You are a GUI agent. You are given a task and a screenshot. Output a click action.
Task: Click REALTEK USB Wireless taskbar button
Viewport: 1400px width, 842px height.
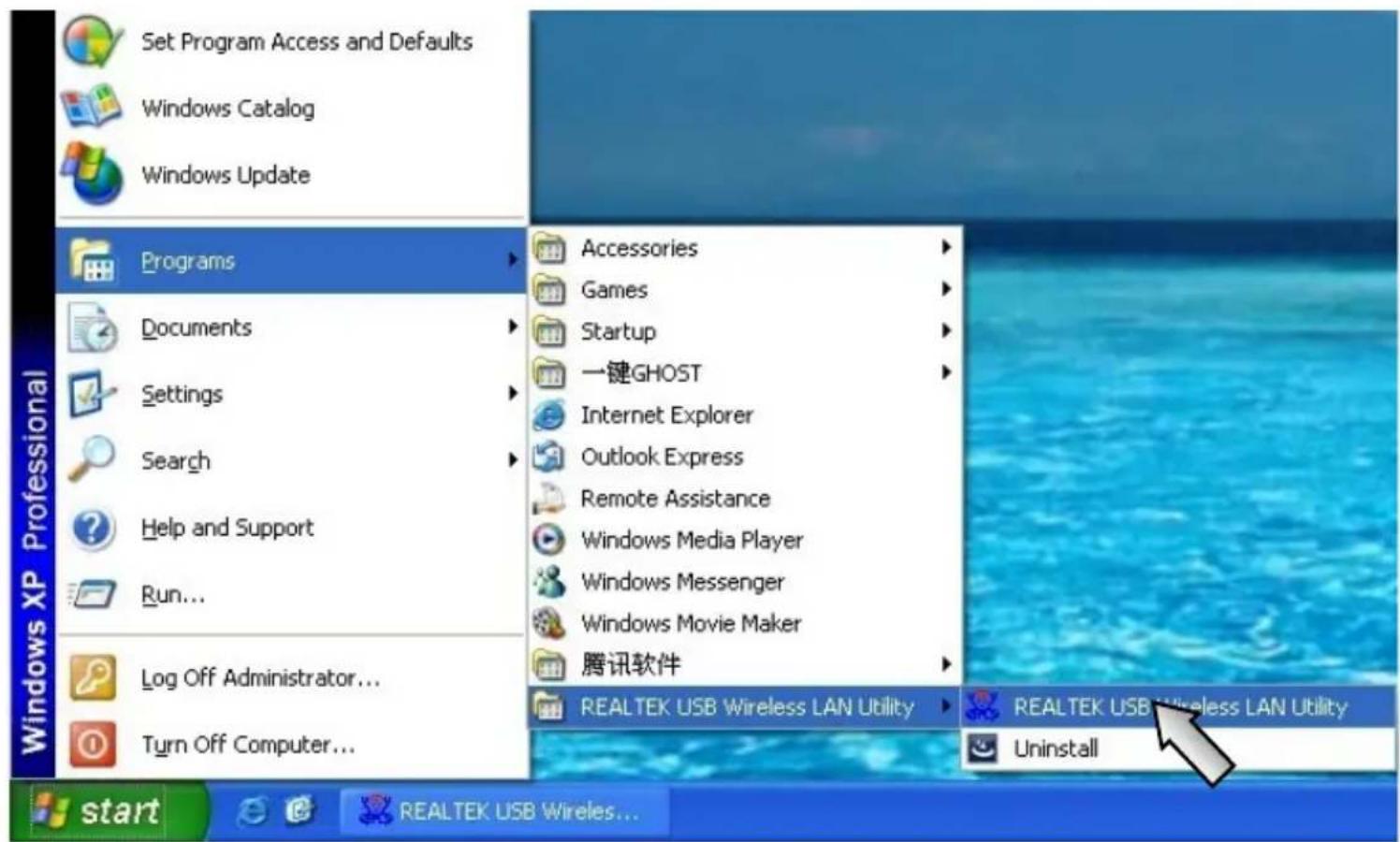(503, 810)
